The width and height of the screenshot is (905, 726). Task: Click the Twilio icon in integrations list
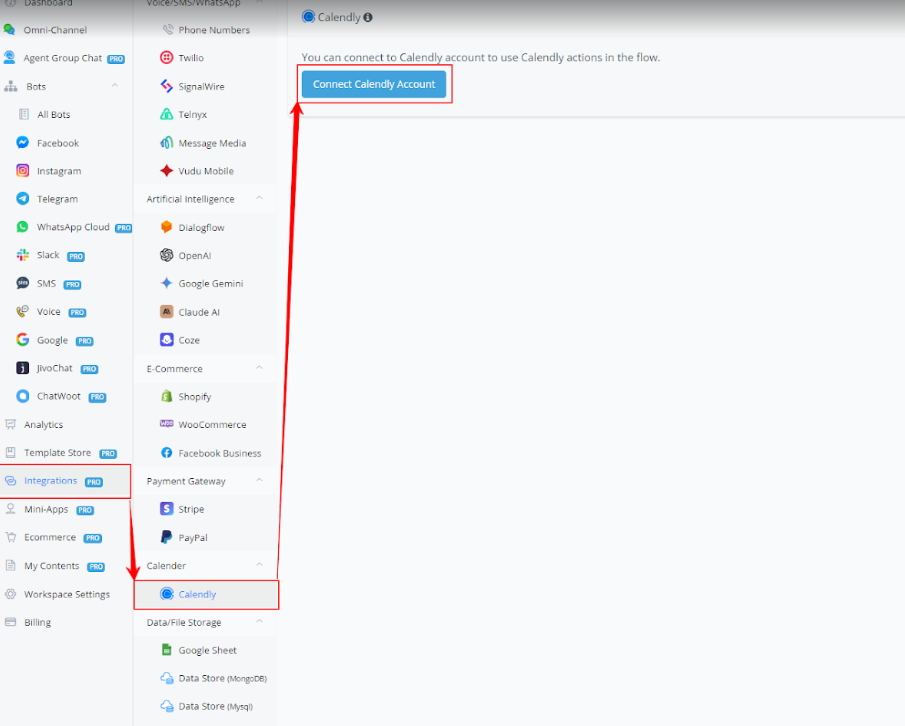coord(167,58)
